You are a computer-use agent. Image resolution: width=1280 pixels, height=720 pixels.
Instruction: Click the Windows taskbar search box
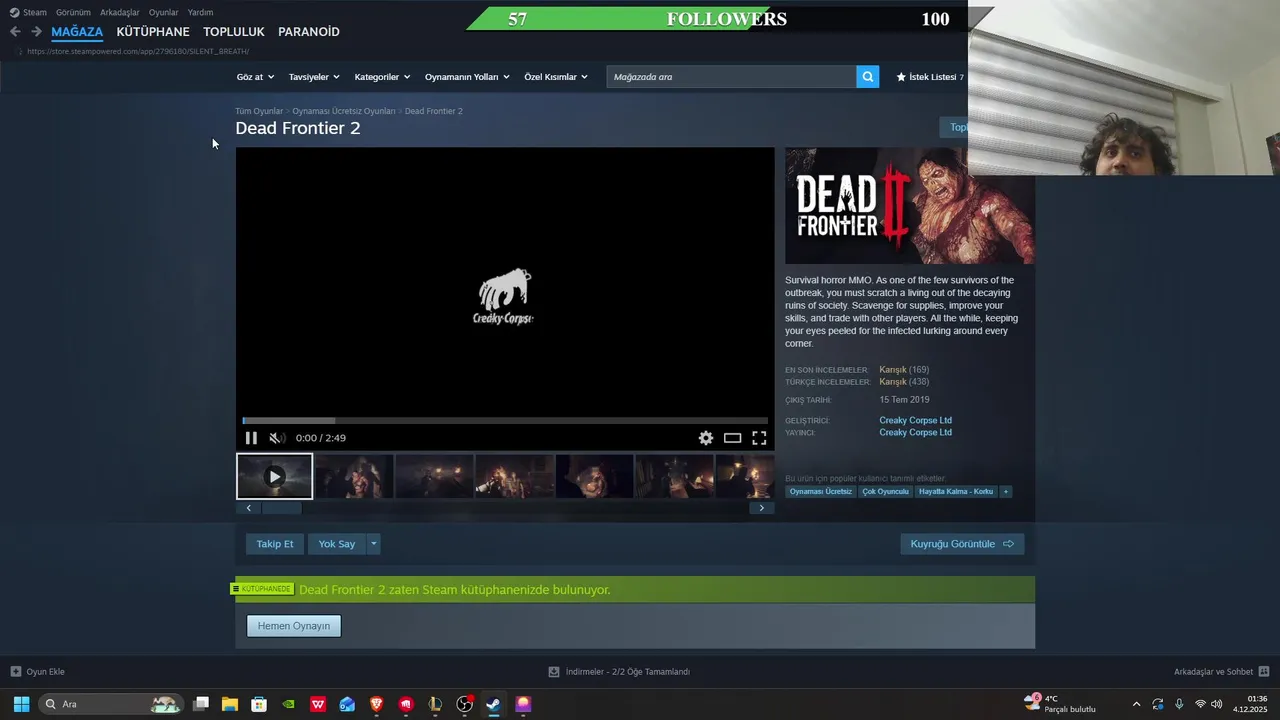(111, 704)
